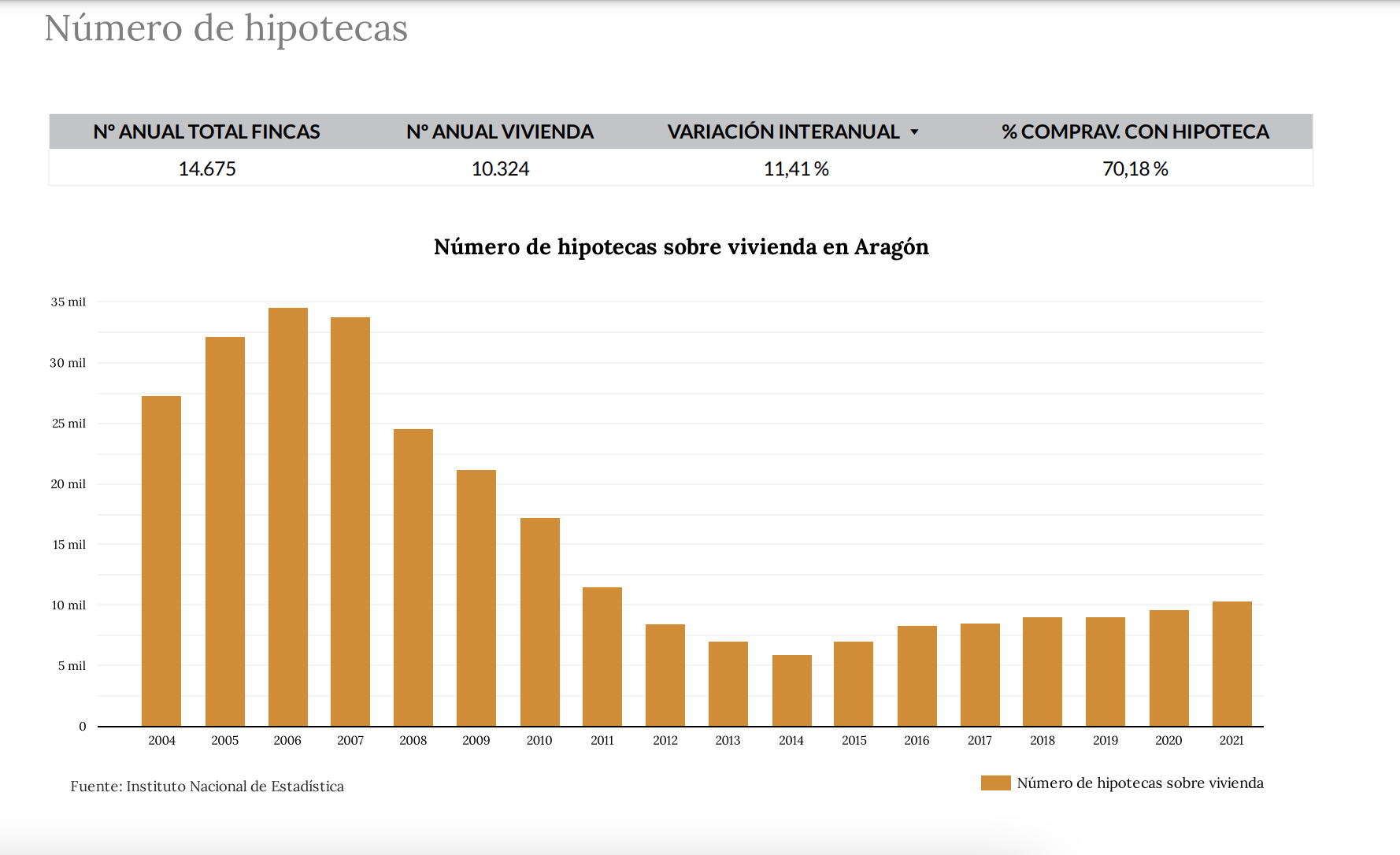Select the 2010 bar in the chart

click(539, 622)
